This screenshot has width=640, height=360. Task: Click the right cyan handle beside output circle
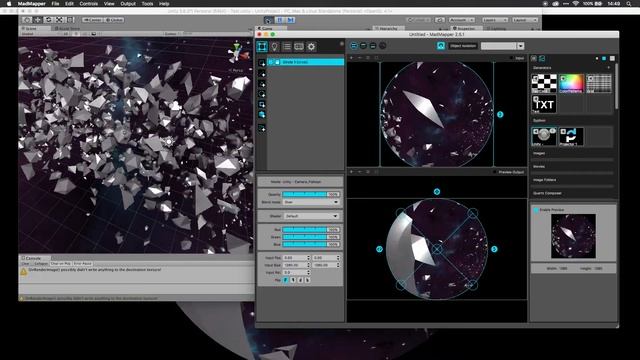494,249
